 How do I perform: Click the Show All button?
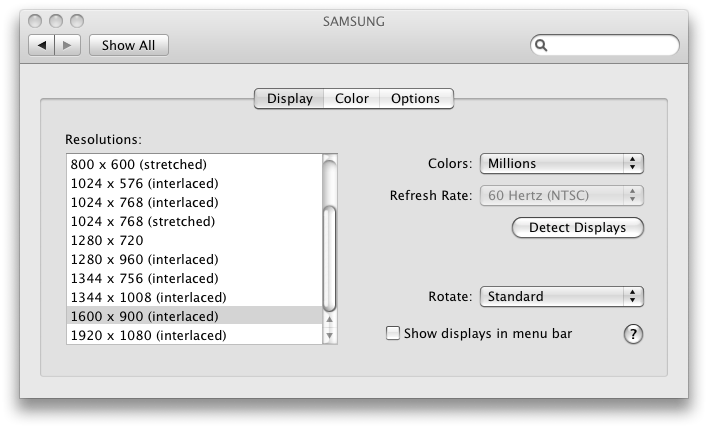click(x=129, y=45)
